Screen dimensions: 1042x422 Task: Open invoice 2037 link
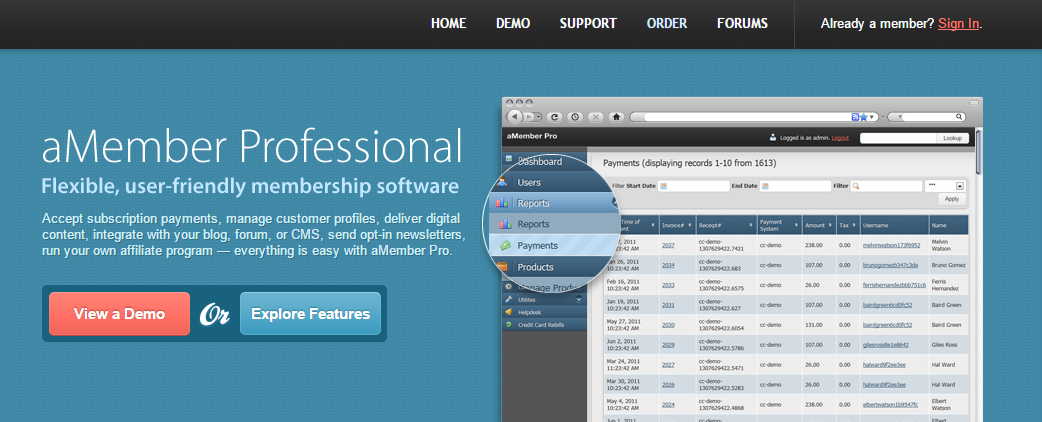(668, 245)
